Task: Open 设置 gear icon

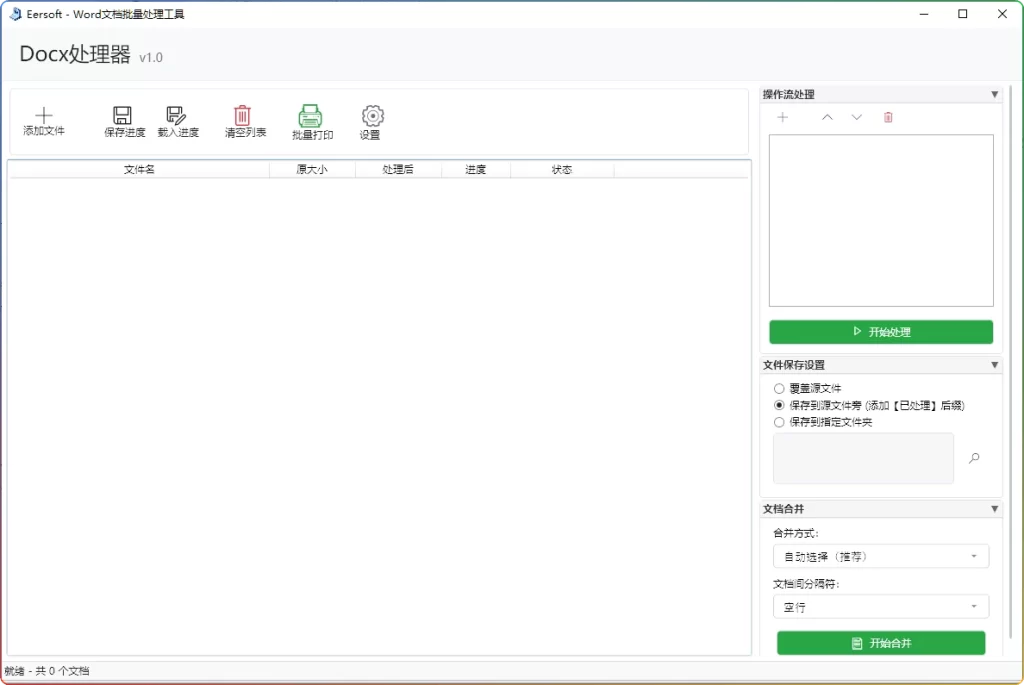Action: (372, 116)
